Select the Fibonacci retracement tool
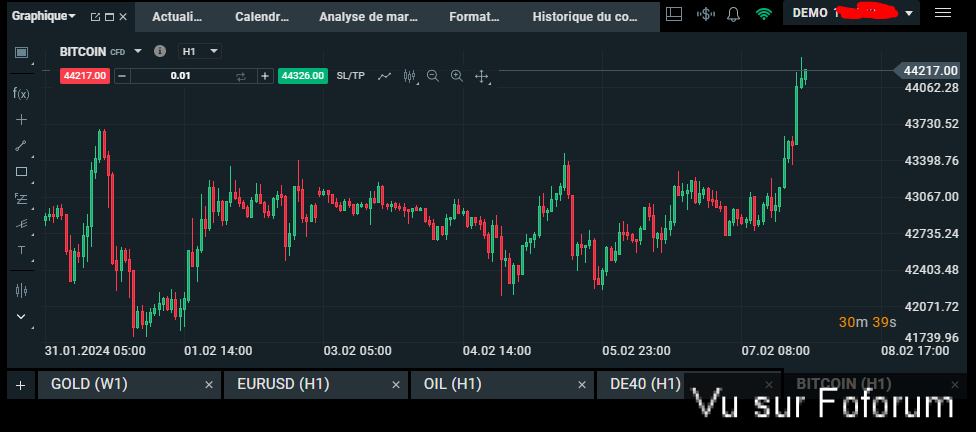This screenshot has height=432, width=976. pos(21,198)
